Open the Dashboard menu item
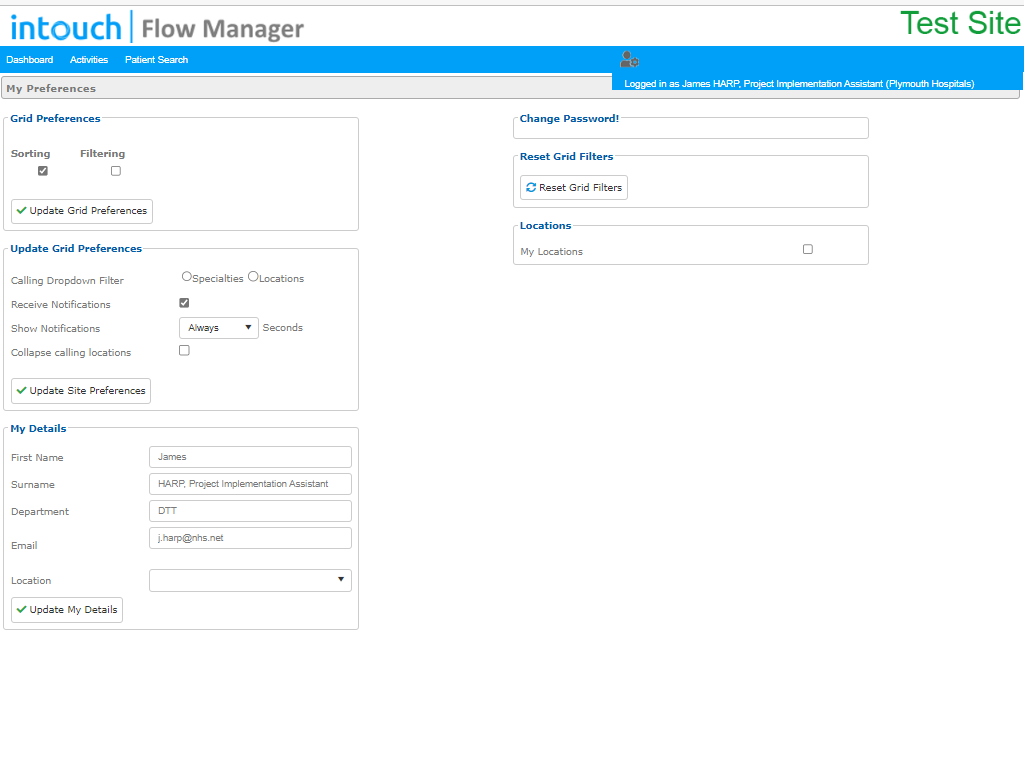Viewport: 1024px width, 768px height. [30, 59]
